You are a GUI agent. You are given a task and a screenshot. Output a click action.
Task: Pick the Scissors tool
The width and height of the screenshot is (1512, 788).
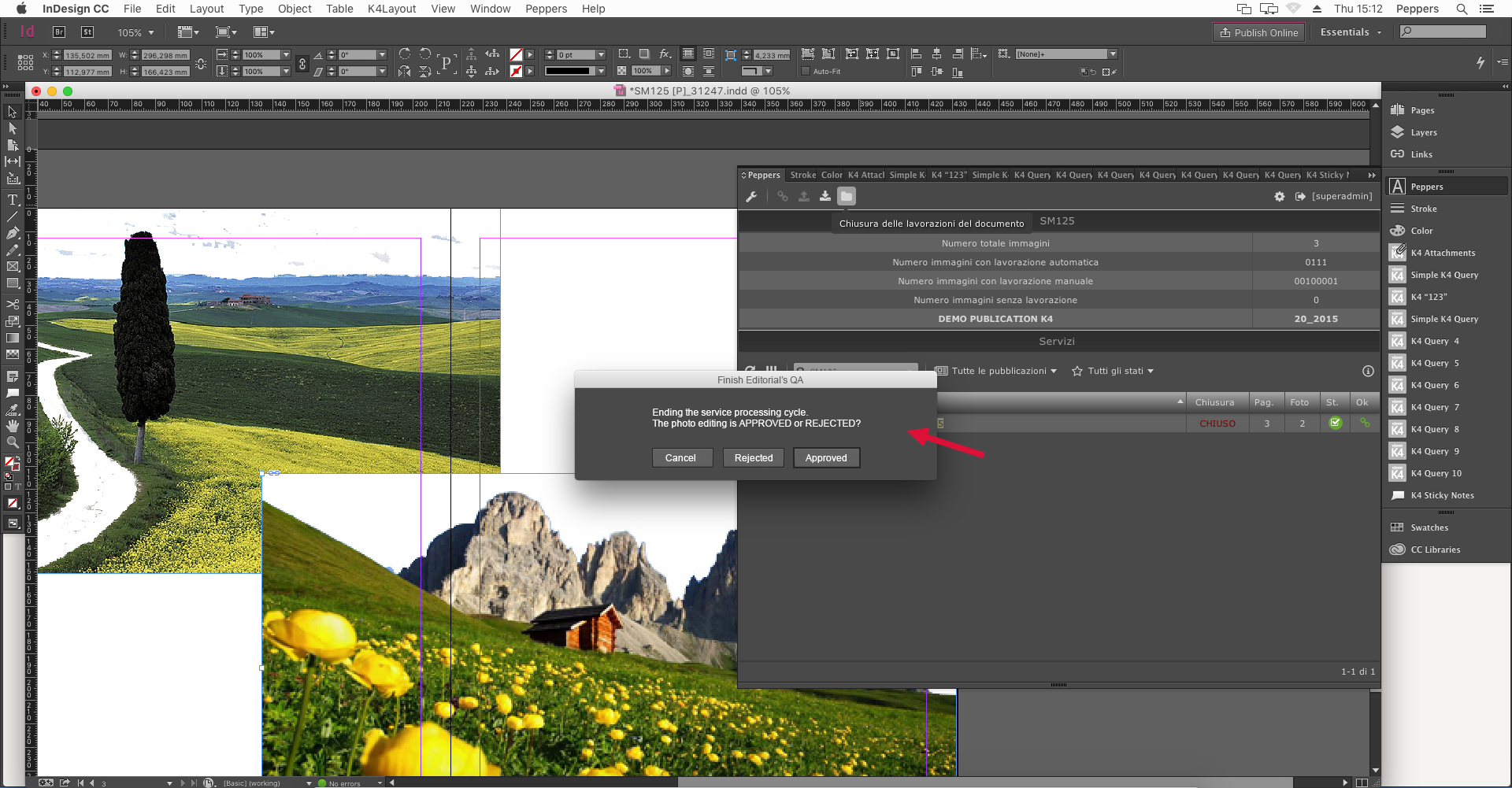(13, 304)
